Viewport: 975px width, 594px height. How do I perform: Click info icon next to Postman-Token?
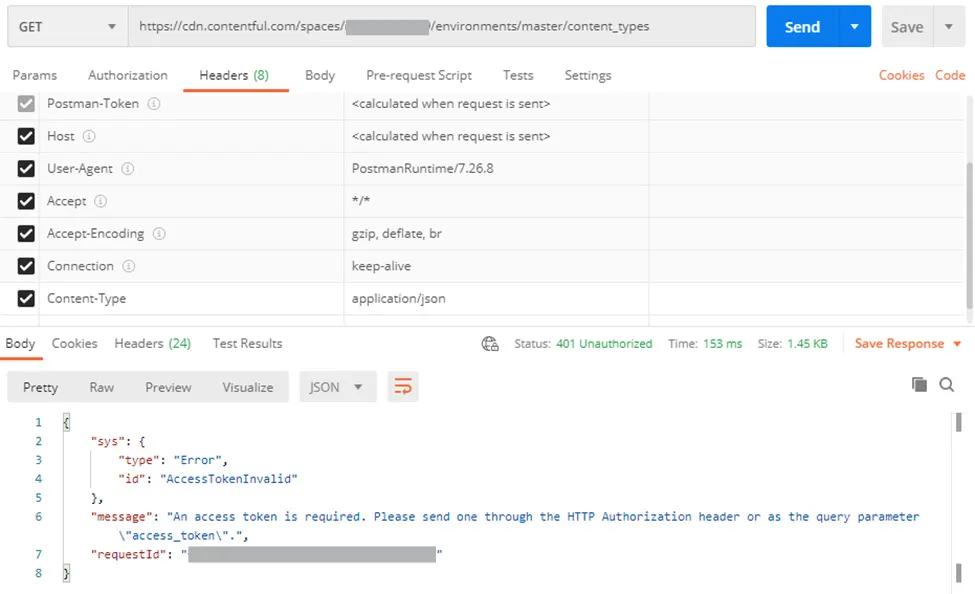coord(154,104)
